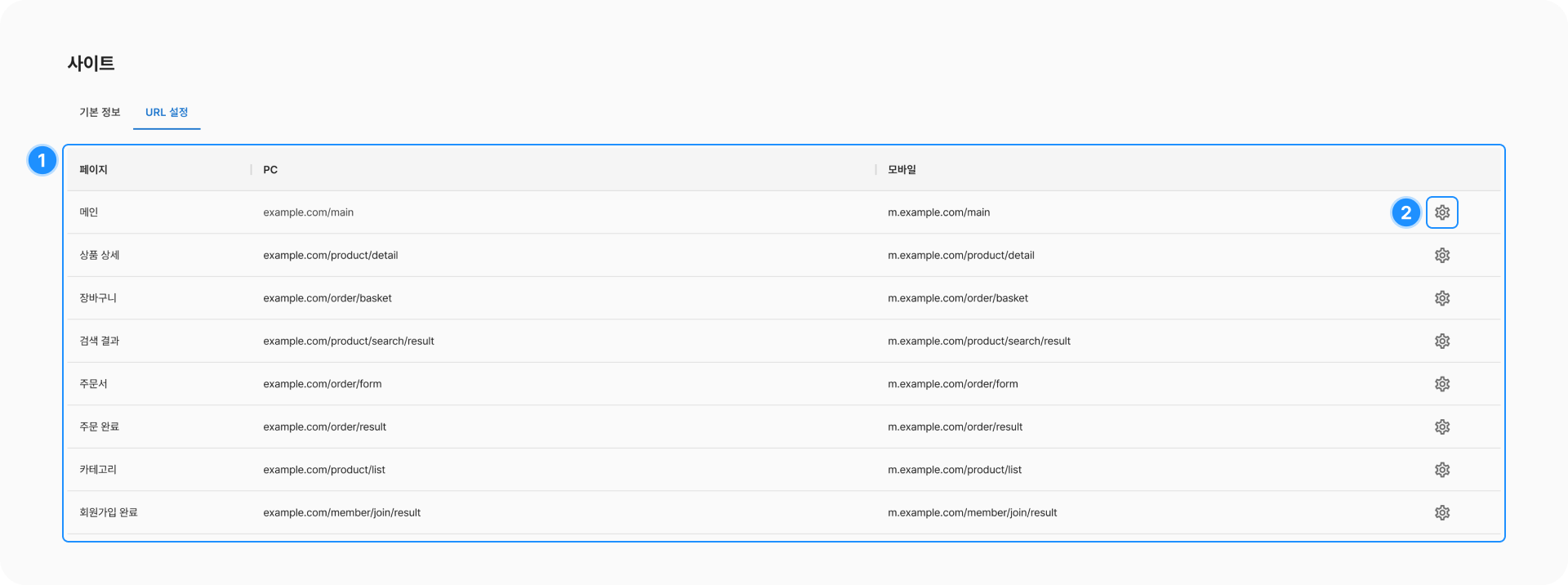The height and width of the screenshot is (585, 1568).
Task: Switch to the 기본 정보 tab
Action: 100,112
